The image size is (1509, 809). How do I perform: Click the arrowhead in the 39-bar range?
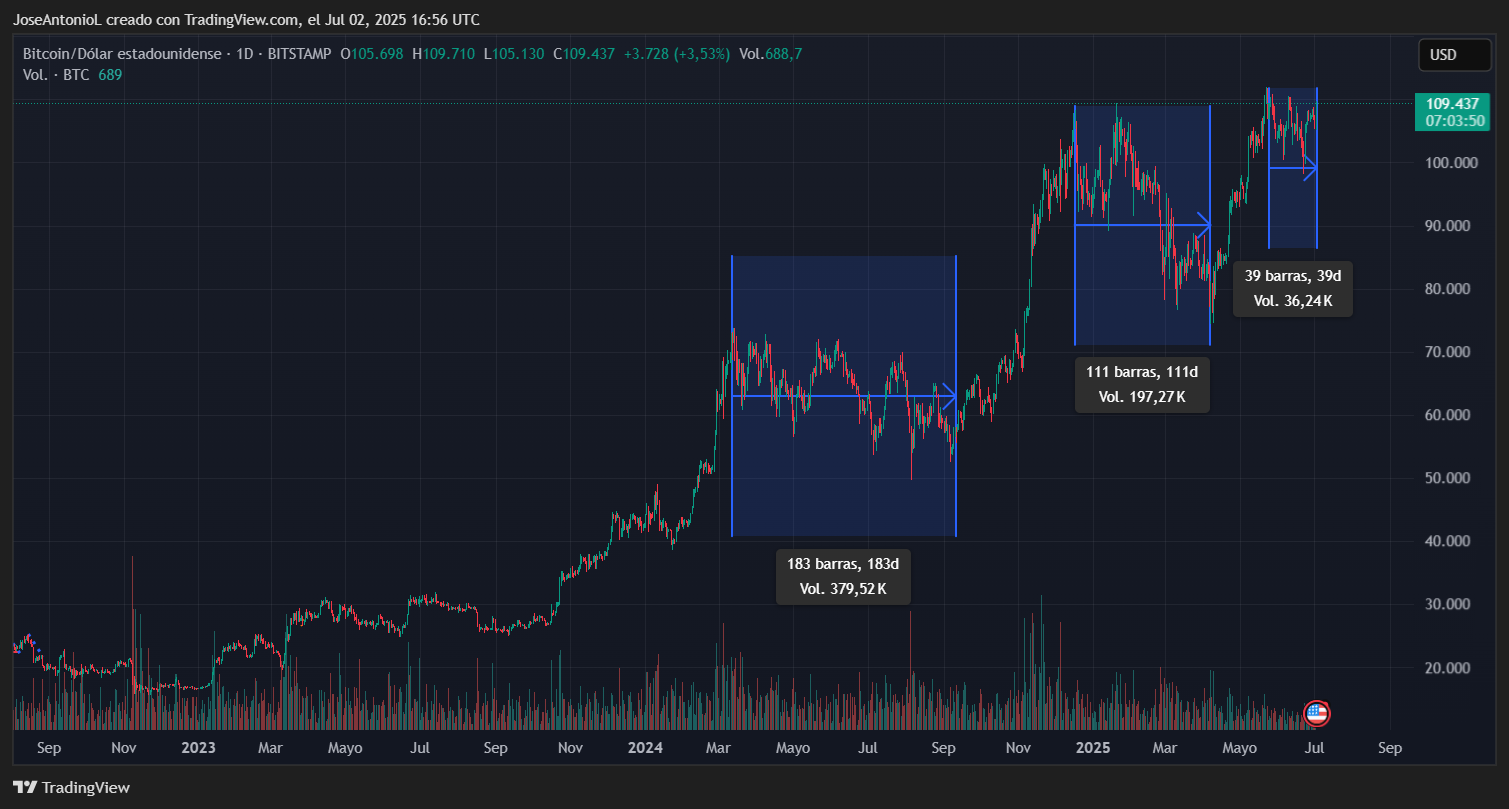1310,168
